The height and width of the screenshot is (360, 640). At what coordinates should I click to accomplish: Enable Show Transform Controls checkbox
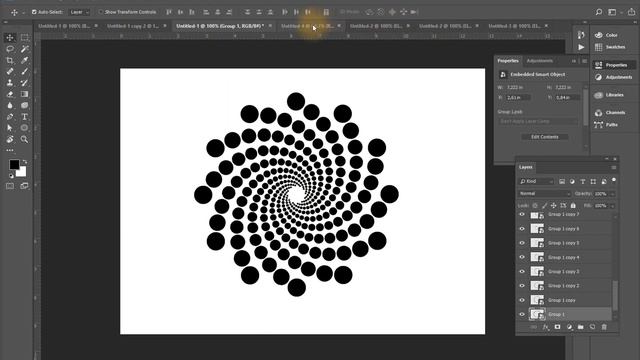(x=100, y=12)
